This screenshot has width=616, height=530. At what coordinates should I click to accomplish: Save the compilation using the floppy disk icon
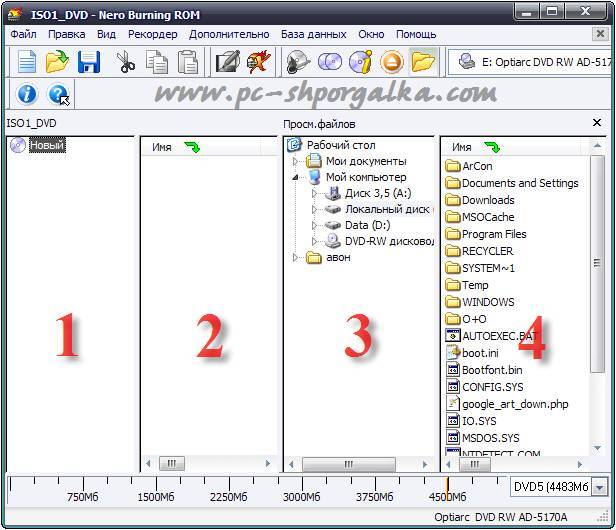pyautogui.click(x=89, y=62)
